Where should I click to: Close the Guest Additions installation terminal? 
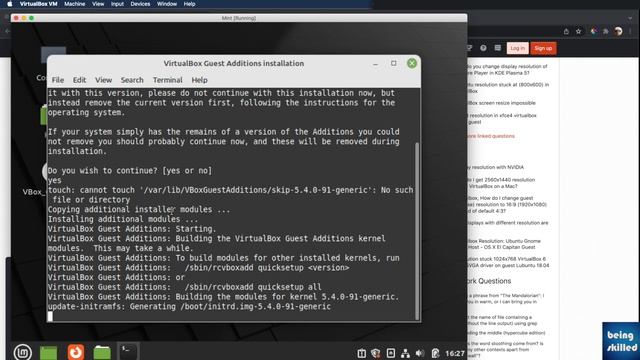tap(412, 63)
